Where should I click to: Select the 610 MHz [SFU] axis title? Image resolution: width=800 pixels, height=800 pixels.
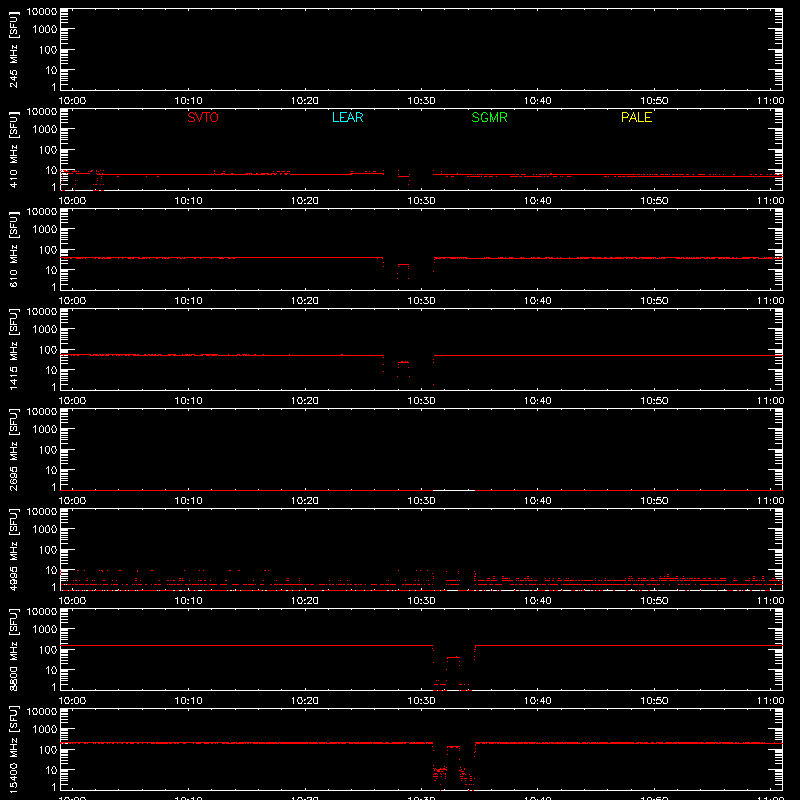(x=13, y=249)
